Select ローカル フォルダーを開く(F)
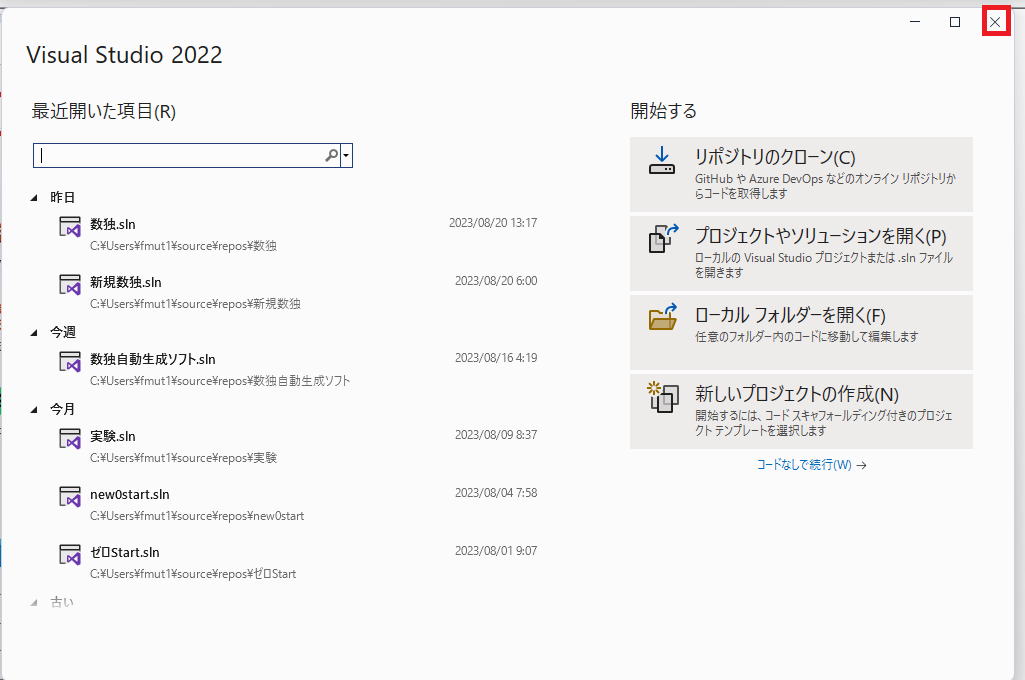 click(x=801, y=332)
